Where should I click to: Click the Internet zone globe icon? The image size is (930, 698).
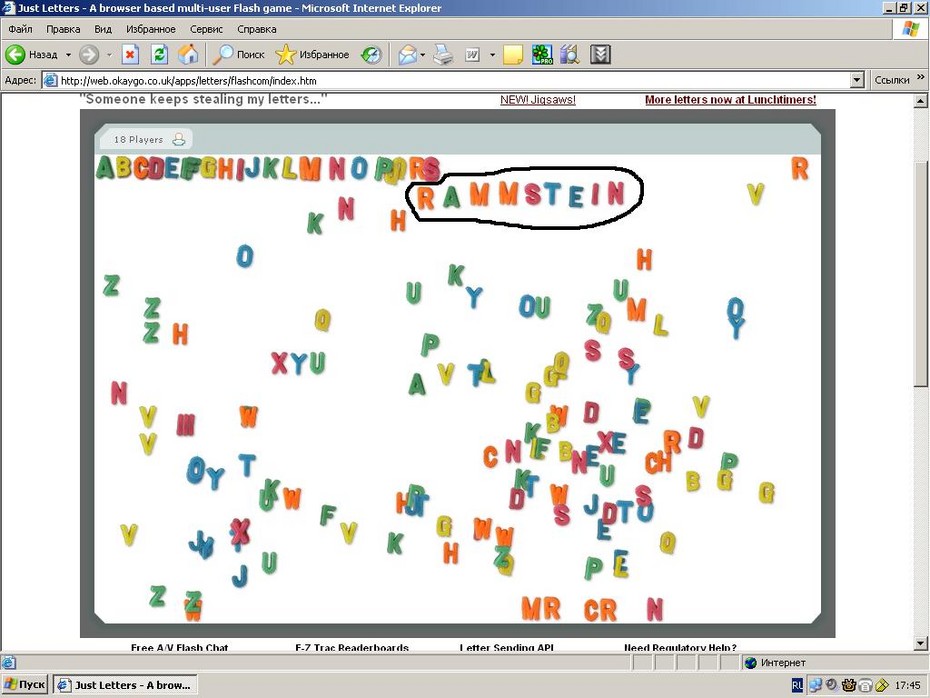pos(750,662)
